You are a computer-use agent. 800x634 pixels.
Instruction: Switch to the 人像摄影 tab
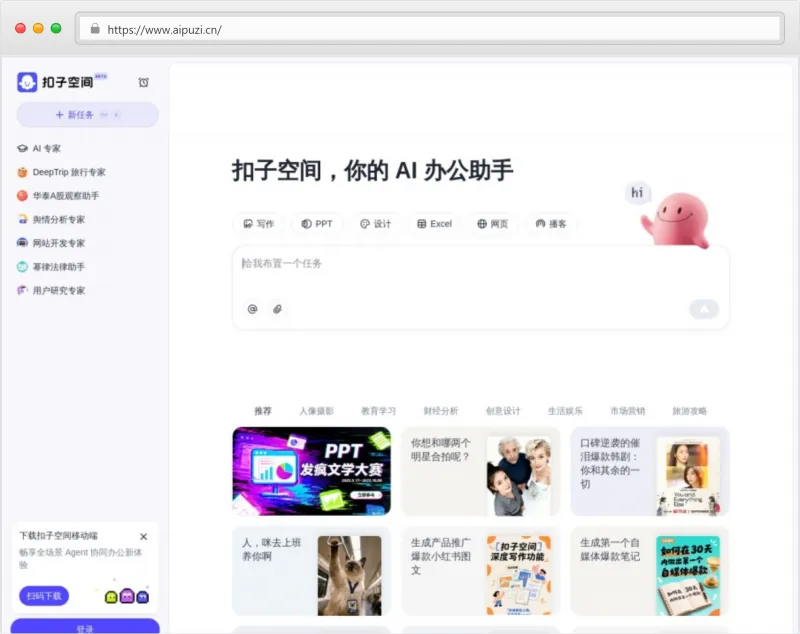(316, 411)
